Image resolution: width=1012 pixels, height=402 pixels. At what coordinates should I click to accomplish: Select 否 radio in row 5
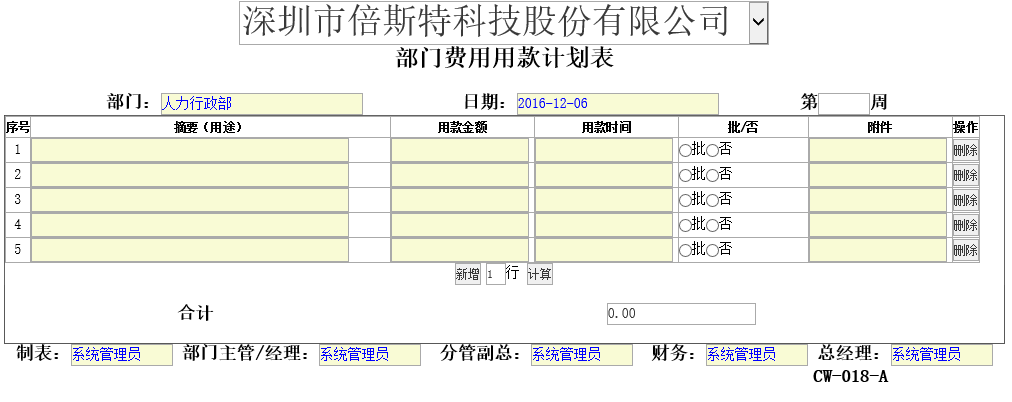coord(711,251)
